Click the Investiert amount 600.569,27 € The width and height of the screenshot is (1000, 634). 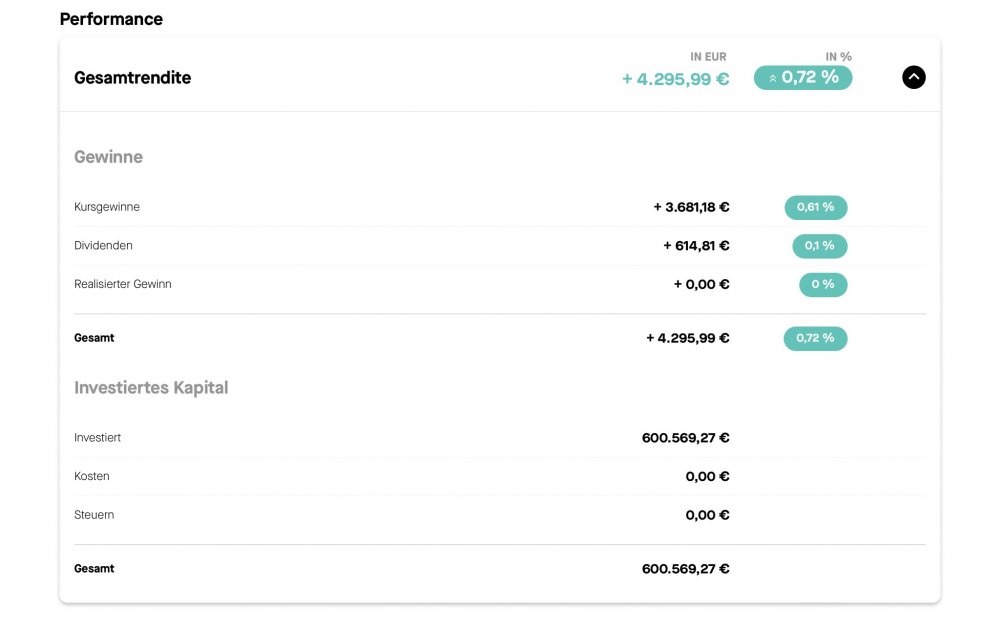click(x=685, y=438)
